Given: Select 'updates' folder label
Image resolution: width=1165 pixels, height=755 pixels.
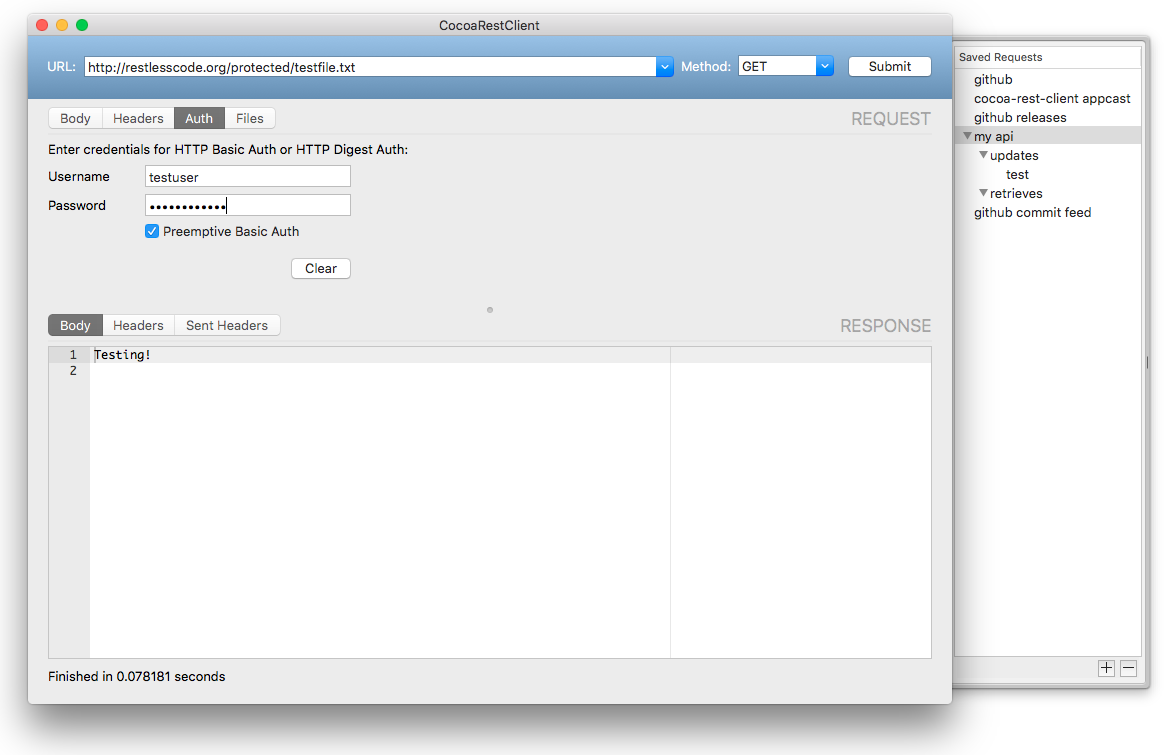Looking at the screenshot, I should click(x=1014, y=155).
